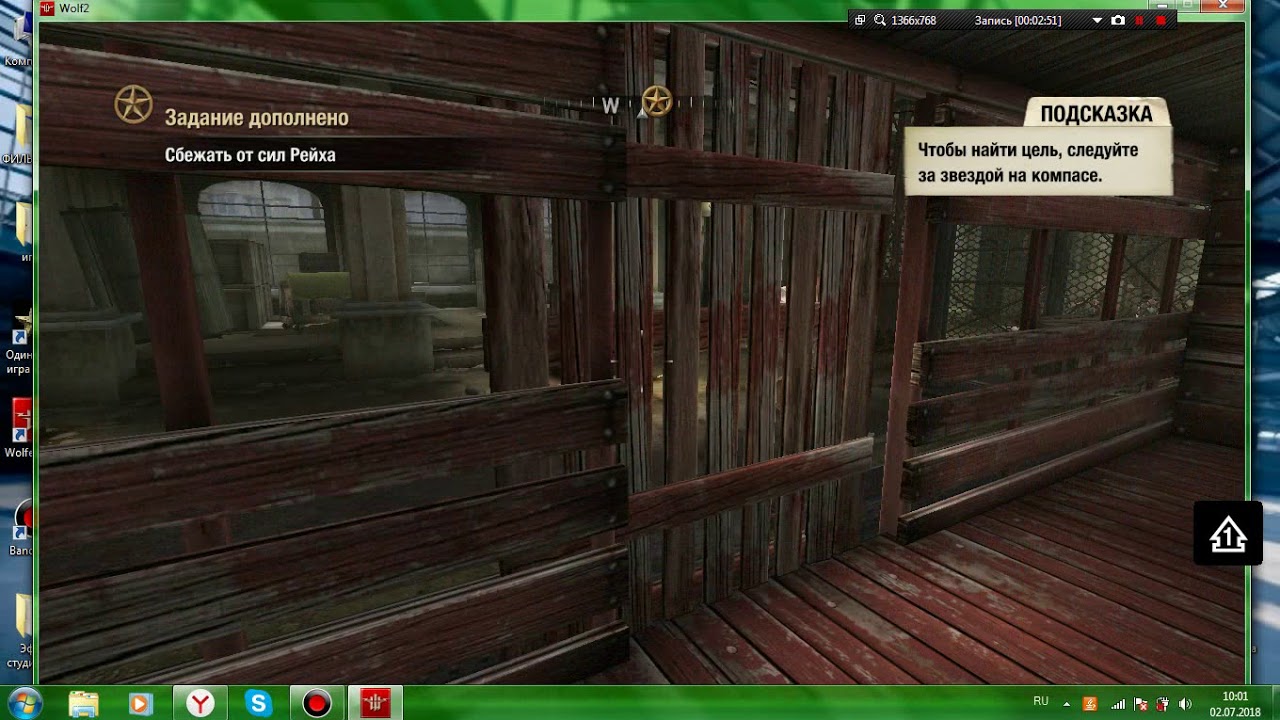Click the window-mode icon in recorder bar
Image resolution: width=1280 pixels, height=720 pixels.
(x=861, y=20)
